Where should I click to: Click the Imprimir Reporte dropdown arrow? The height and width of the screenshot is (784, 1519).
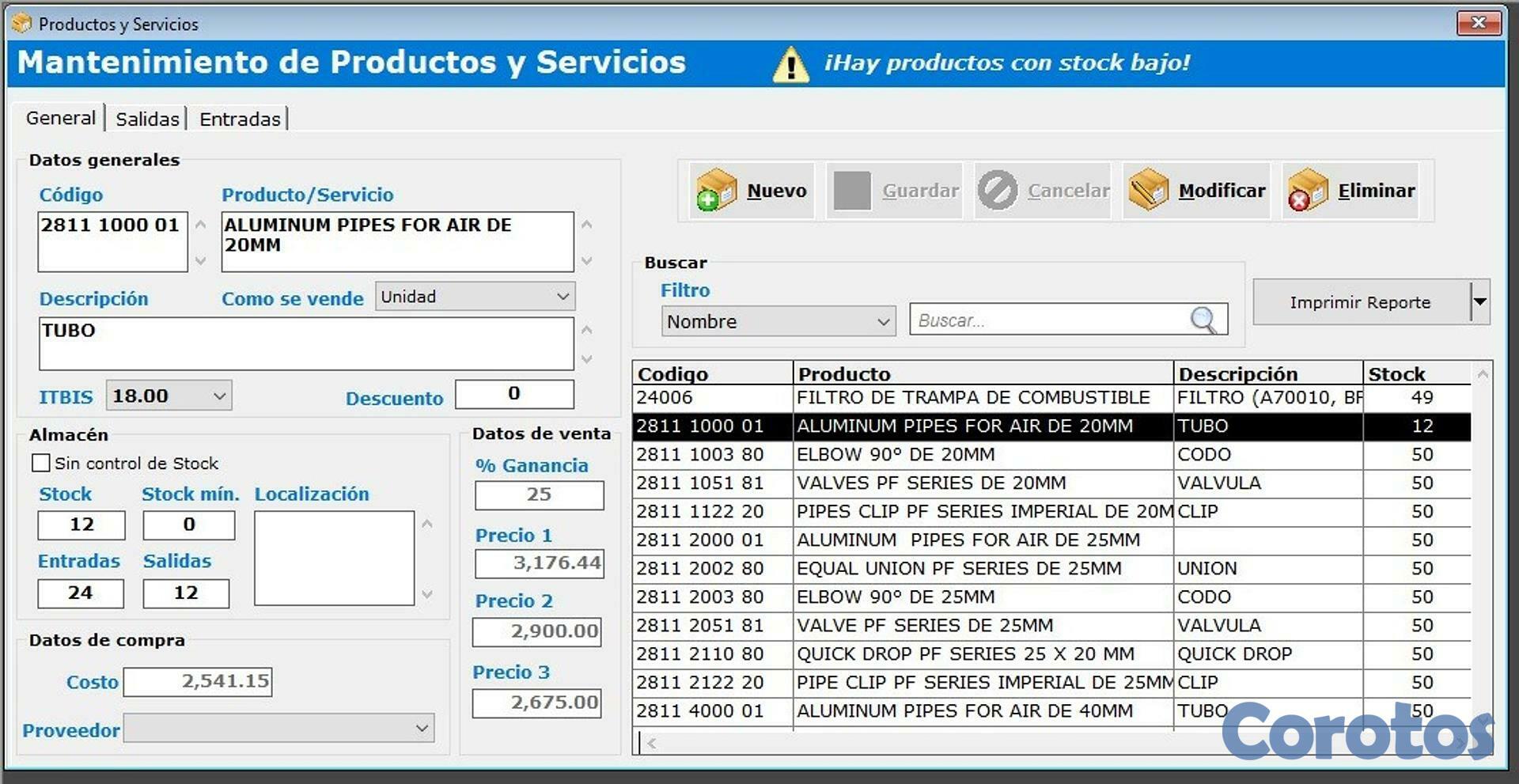click(x=1481, y=301)
